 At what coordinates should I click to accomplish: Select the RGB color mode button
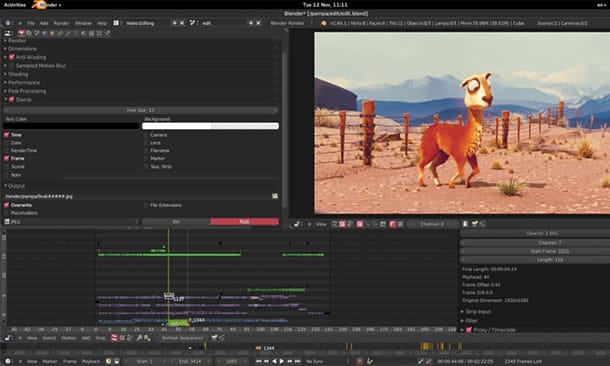tap(245, 222)
